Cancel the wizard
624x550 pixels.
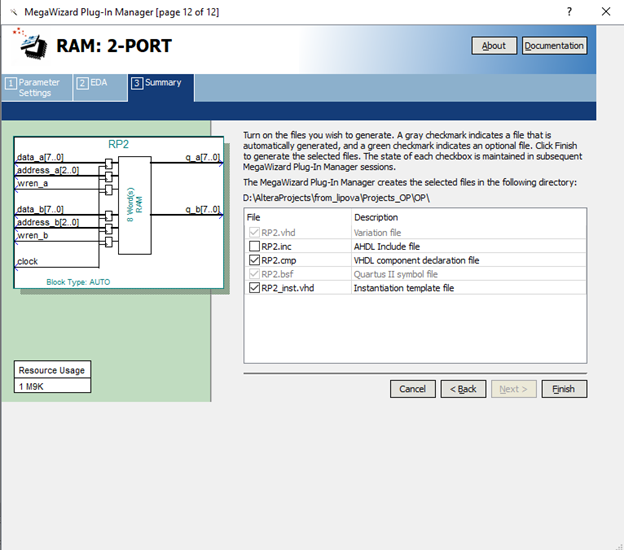(x=412, y=388)
